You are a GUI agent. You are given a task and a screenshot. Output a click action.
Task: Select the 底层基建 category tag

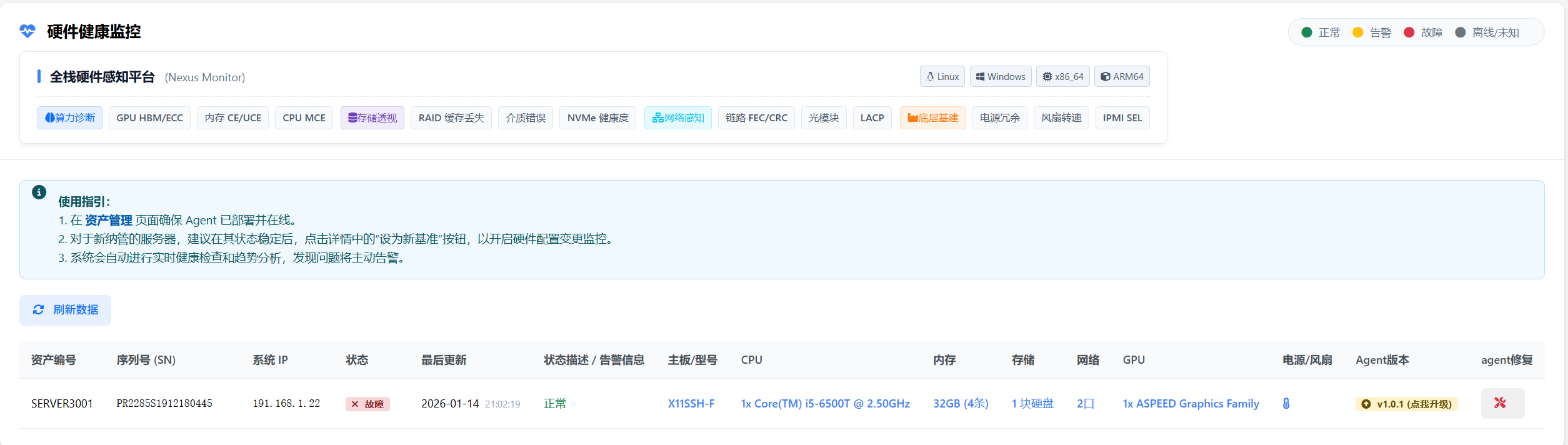click(x=932, y=118)
